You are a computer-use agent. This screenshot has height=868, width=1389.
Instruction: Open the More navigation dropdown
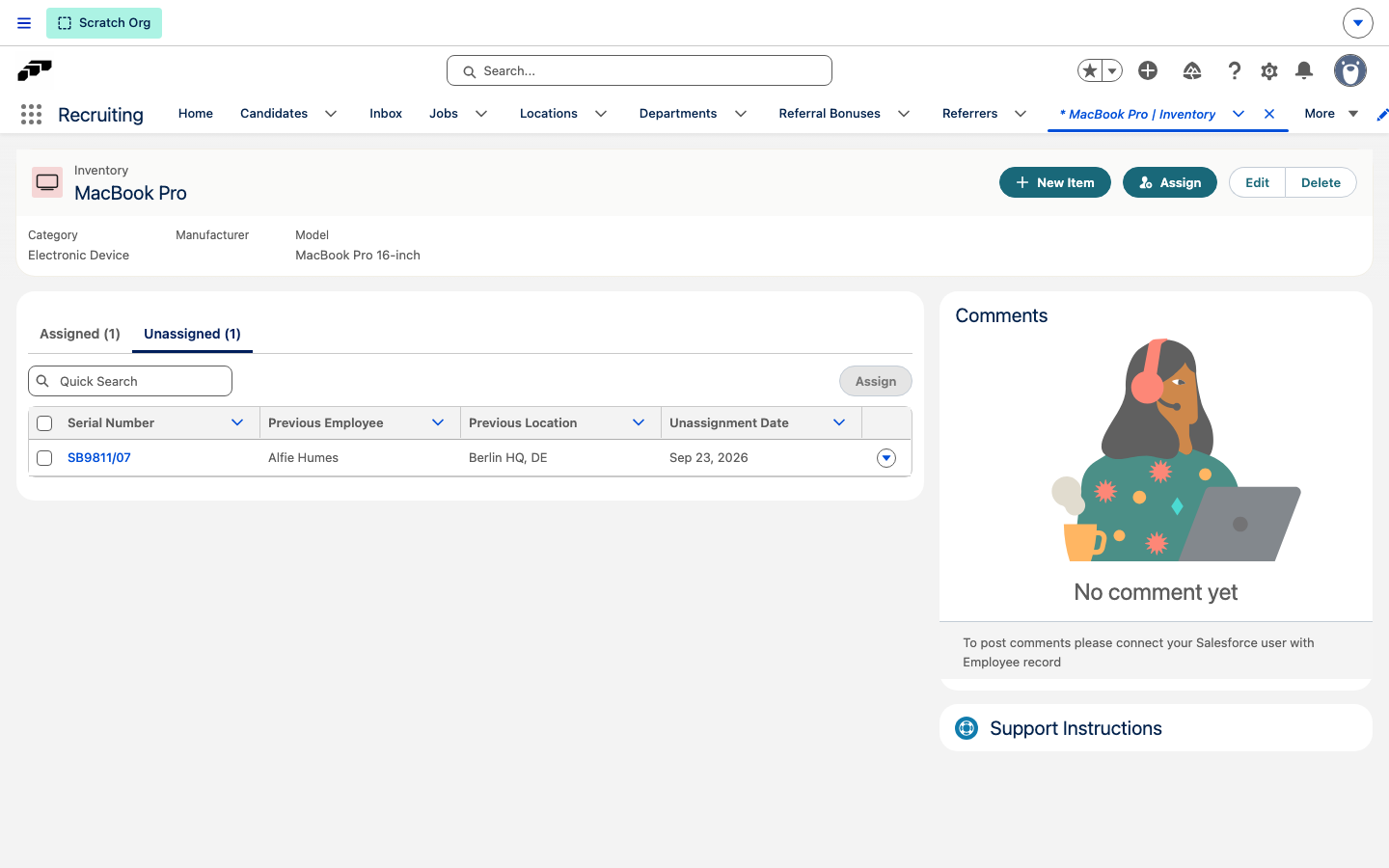(1331, 114)
